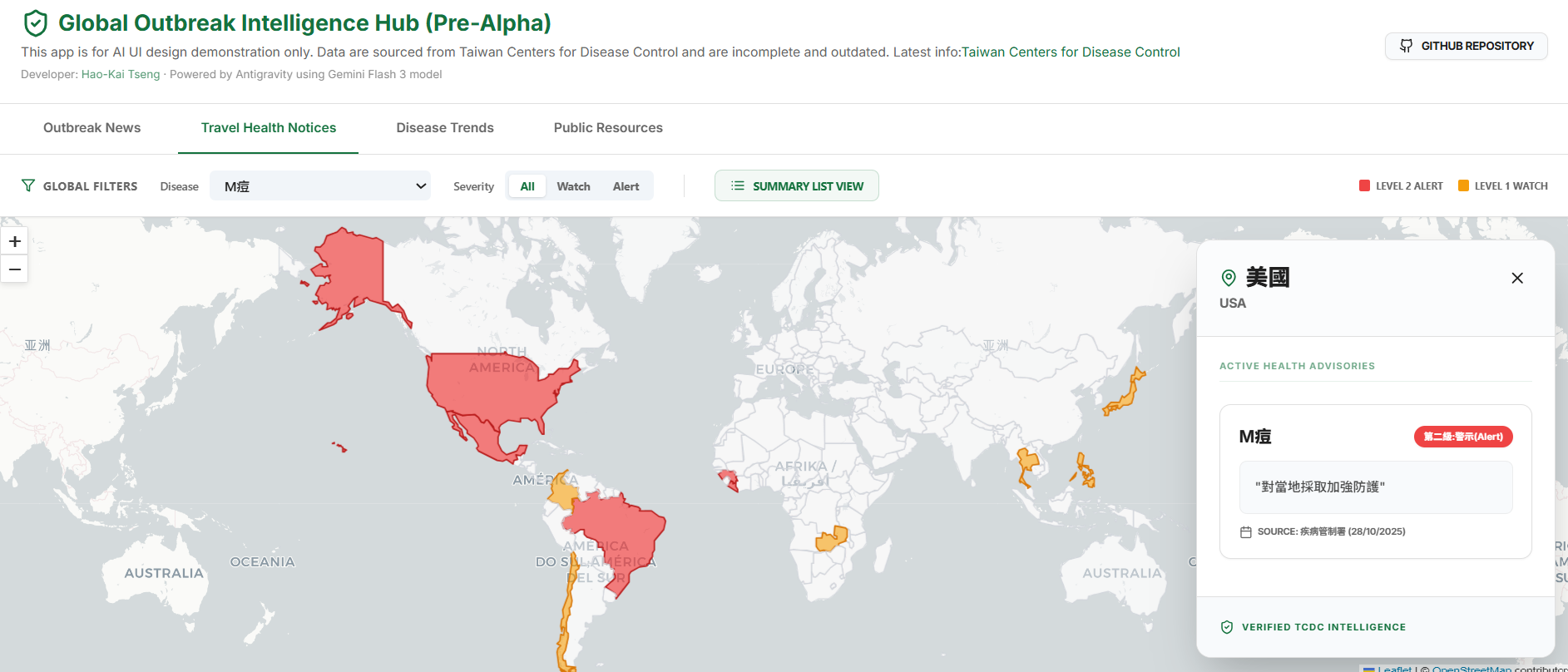Click the GitHub icon in repository button
The height and width of the screenshot is (672, 1568).
[x=1406, y=46]
